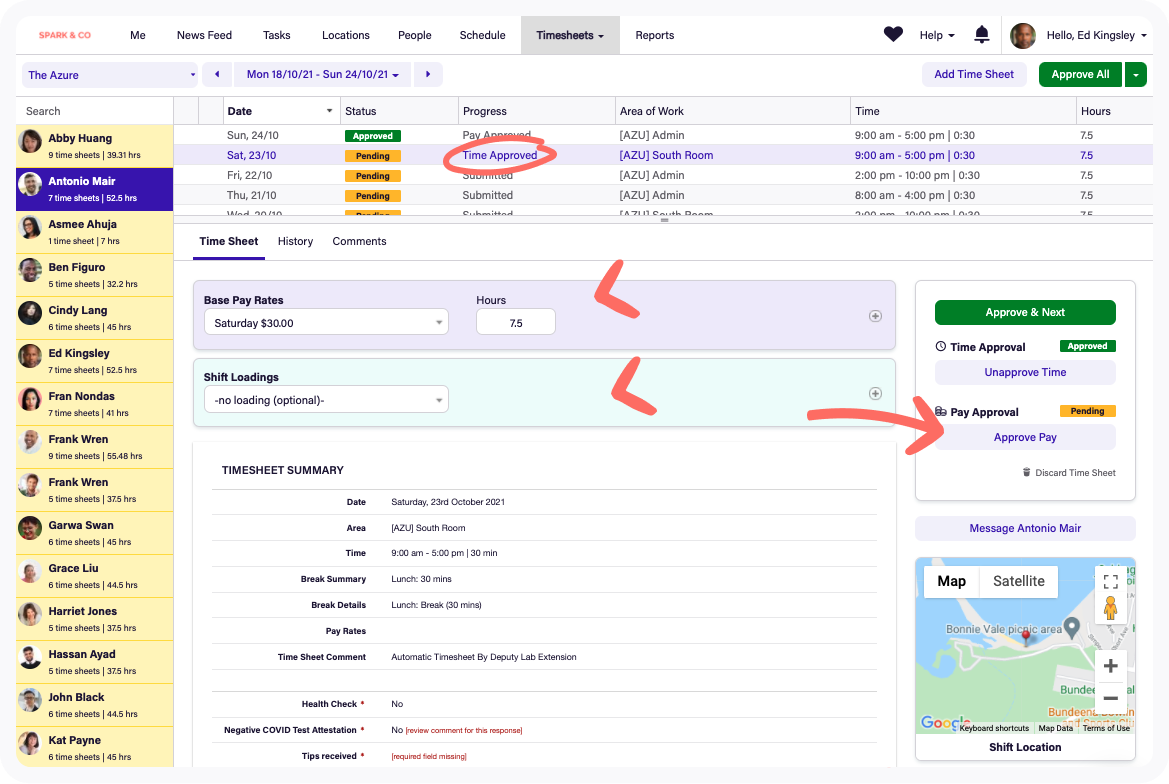
Task: Select the Time Sheet tab
Action: 229,241
